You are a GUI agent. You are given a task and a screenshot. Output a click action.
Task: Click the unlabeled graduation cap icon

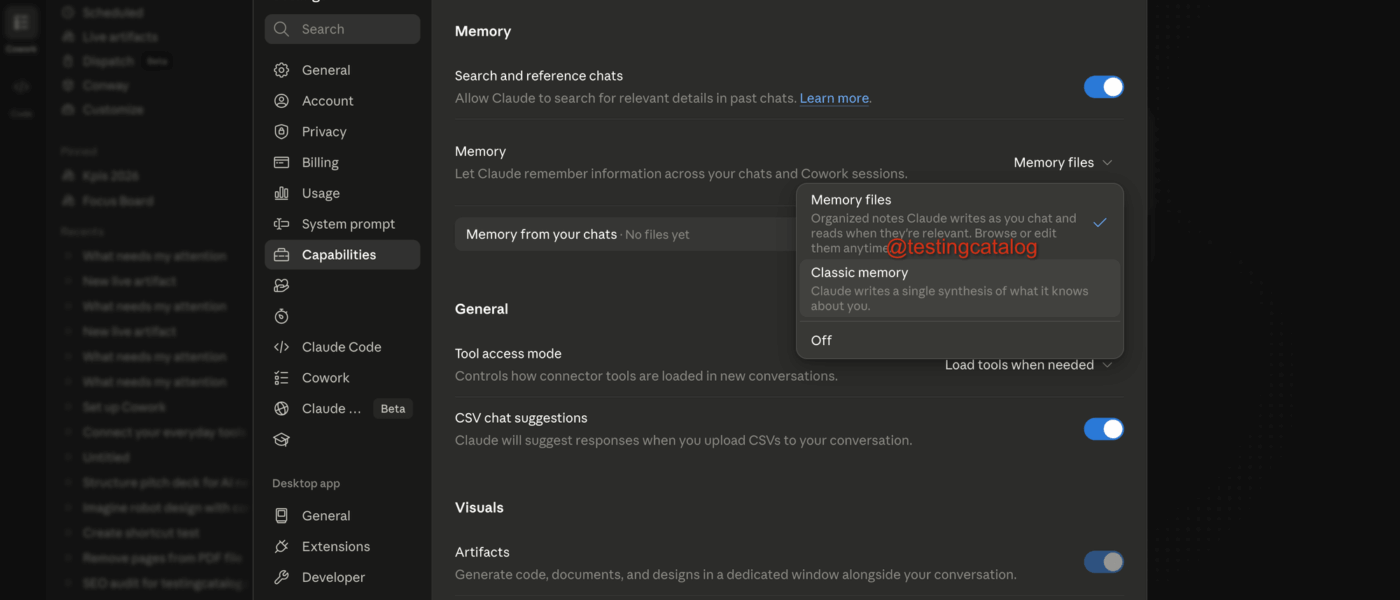(282, 439)
